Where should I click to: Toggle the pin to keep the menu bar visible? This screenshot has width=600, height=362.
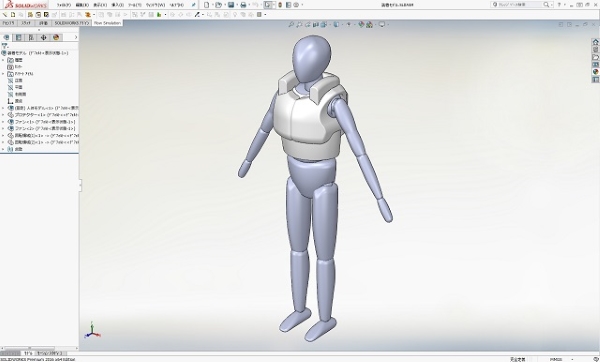(194, 5)
